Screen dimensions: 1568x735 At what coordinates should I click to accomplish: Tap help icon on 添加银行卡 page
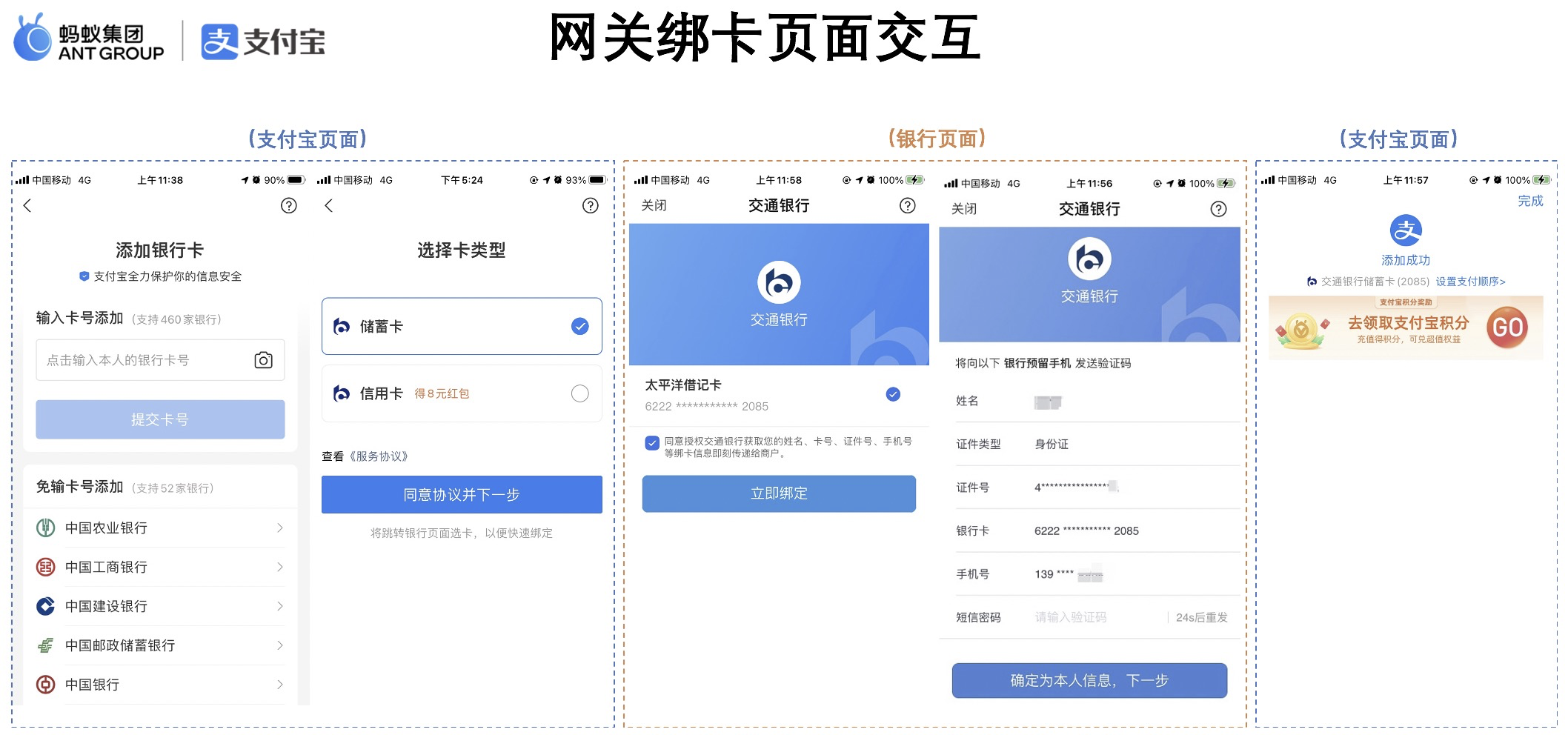pos(288,206)
